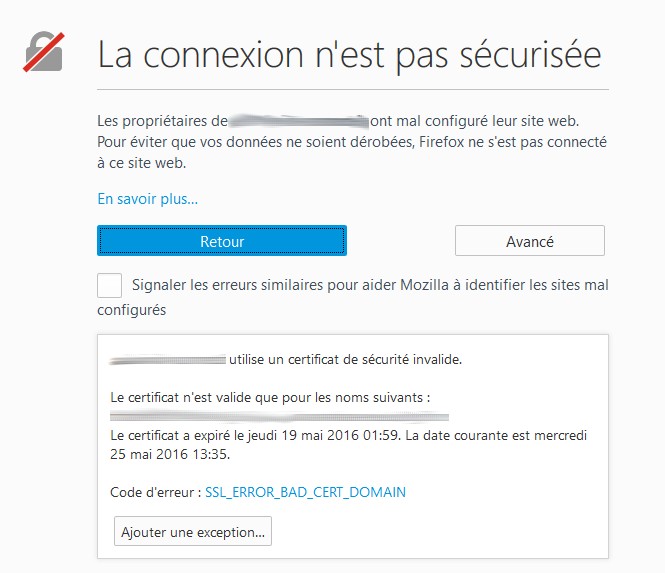
Task: Click "Ajouter une exception..." button
Action: [193, 532]
